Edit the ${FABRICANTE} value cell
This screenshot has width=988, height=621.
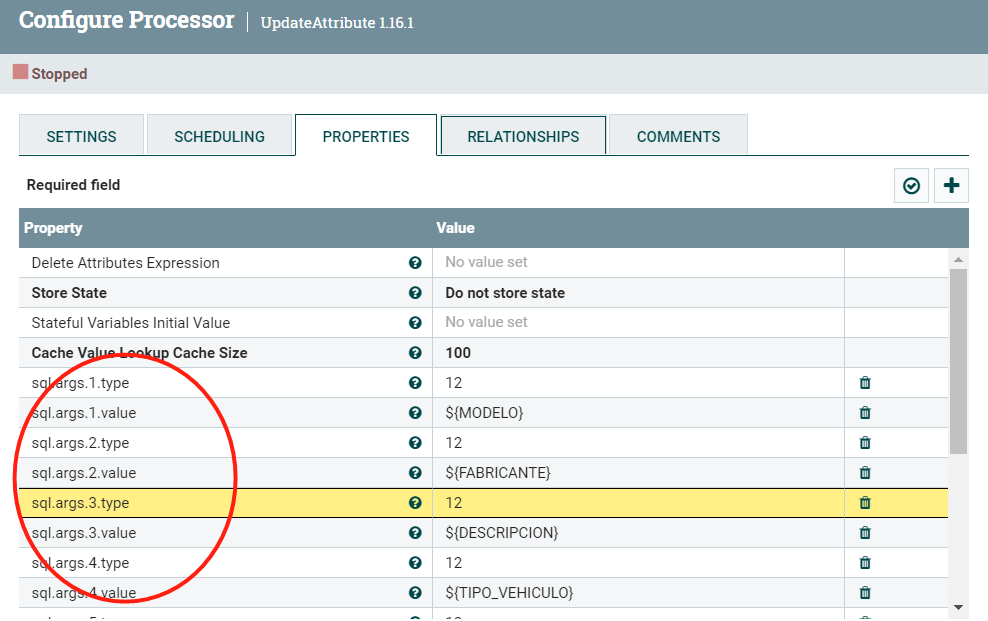[x=638, y=472]
